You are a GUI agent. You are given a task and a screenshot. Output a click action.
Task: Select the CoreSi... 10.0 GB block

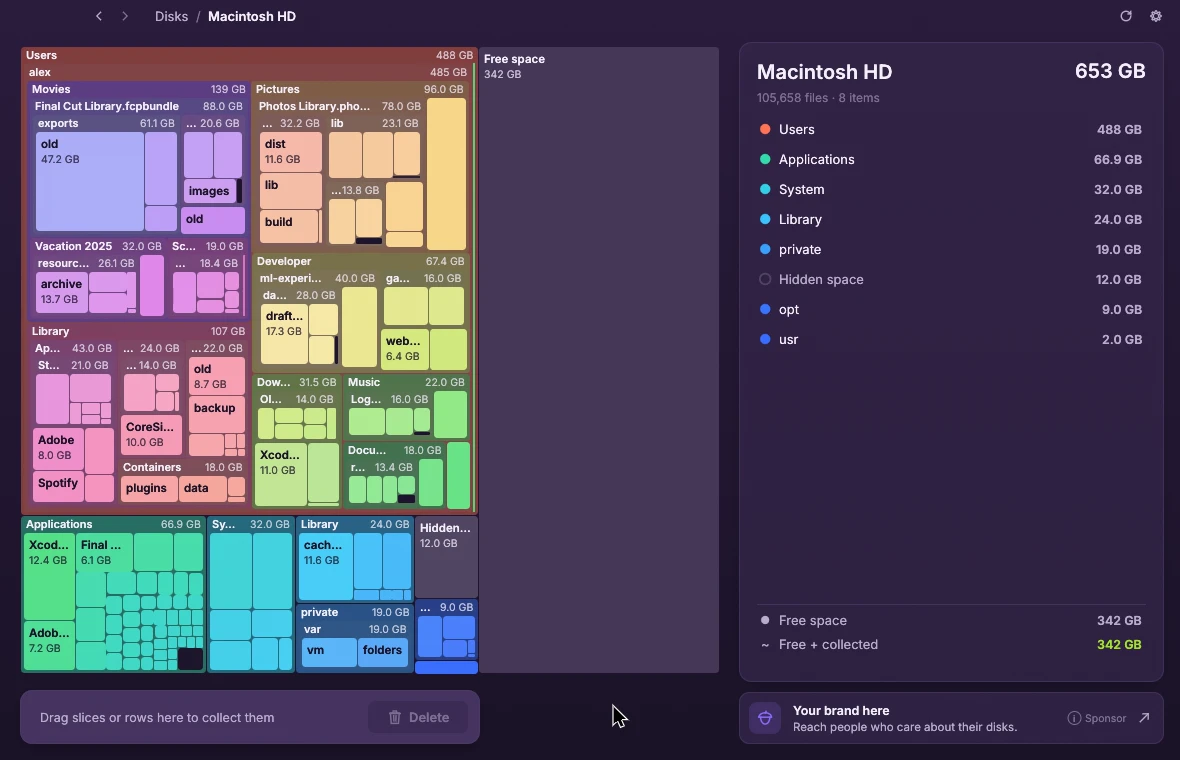click(x=151, y=434)
